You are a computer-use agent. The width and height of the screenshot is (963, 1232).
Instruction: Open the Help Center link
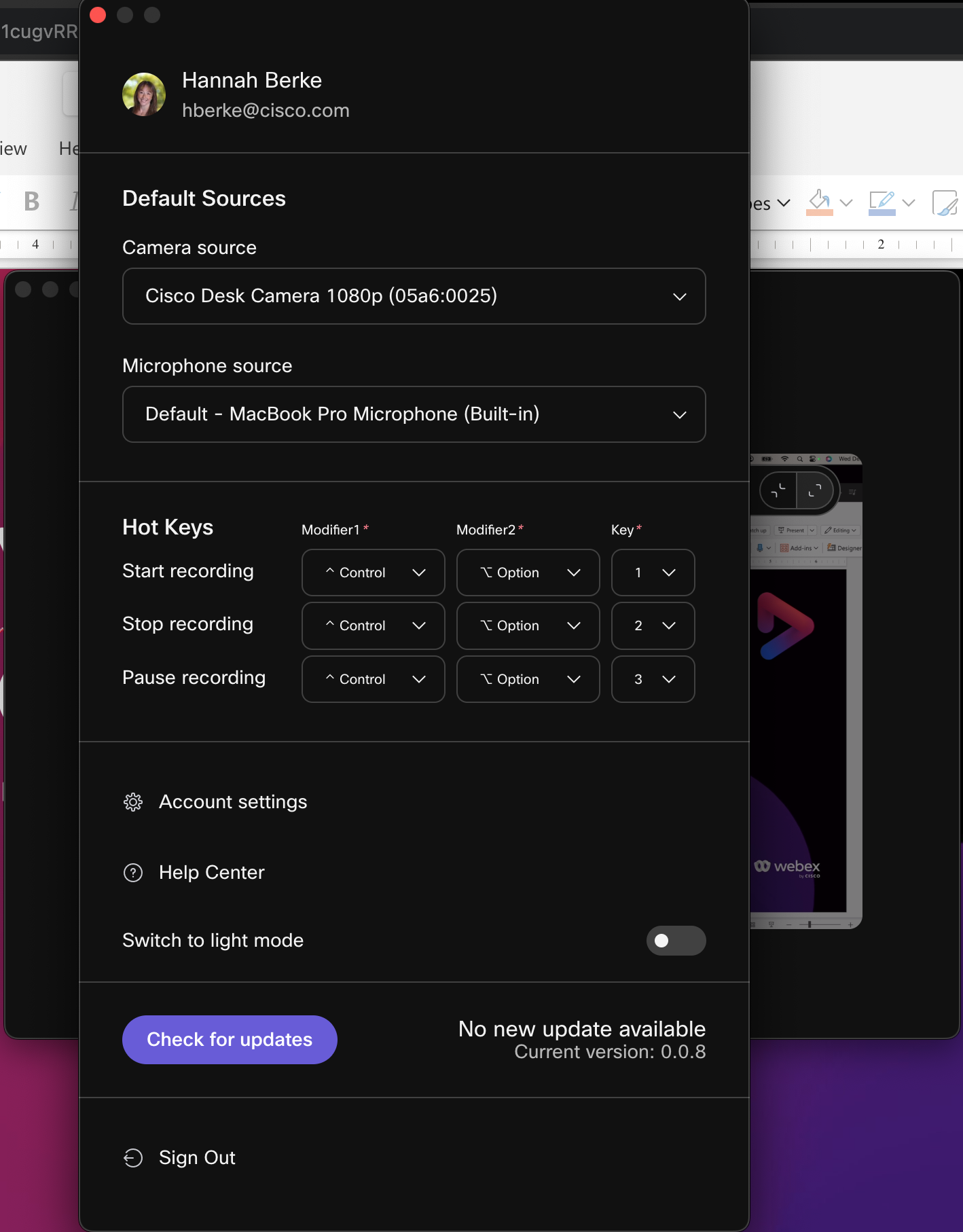click(x=194, y=873)
